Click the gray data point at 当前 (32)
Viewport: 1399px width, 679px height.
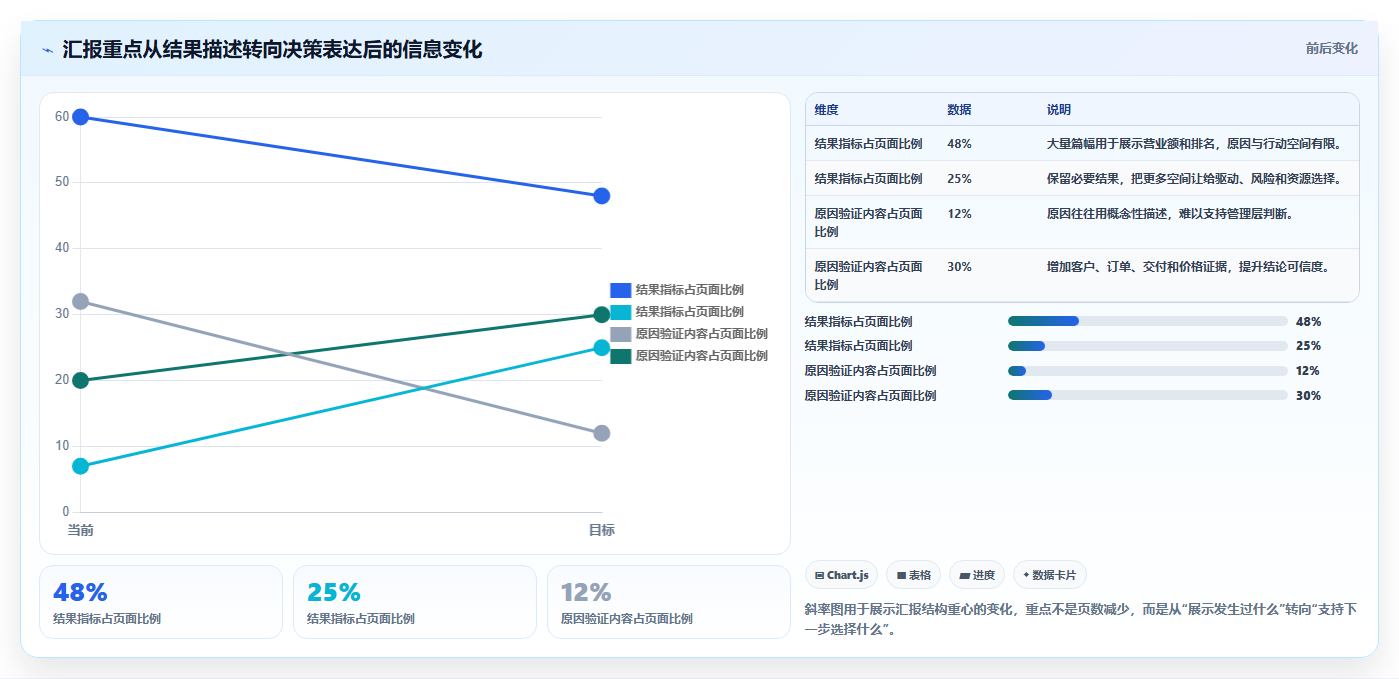coord(81,301)
